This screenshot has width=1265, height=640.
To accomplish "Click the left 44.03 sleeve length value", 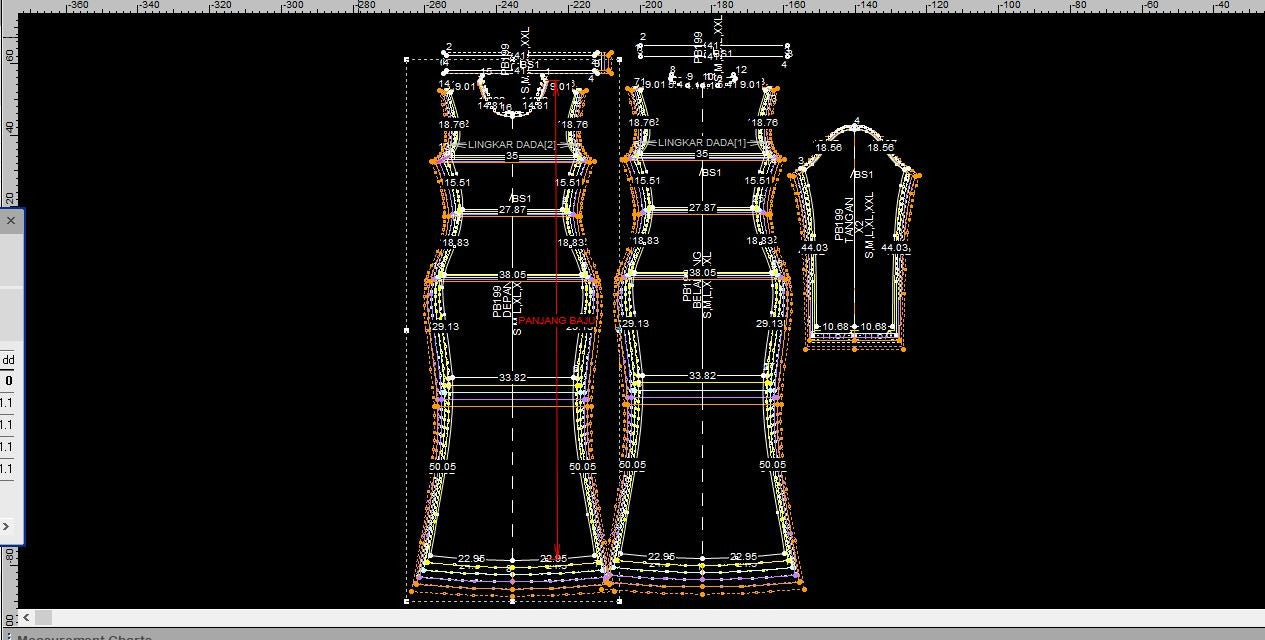I will 814,248.
